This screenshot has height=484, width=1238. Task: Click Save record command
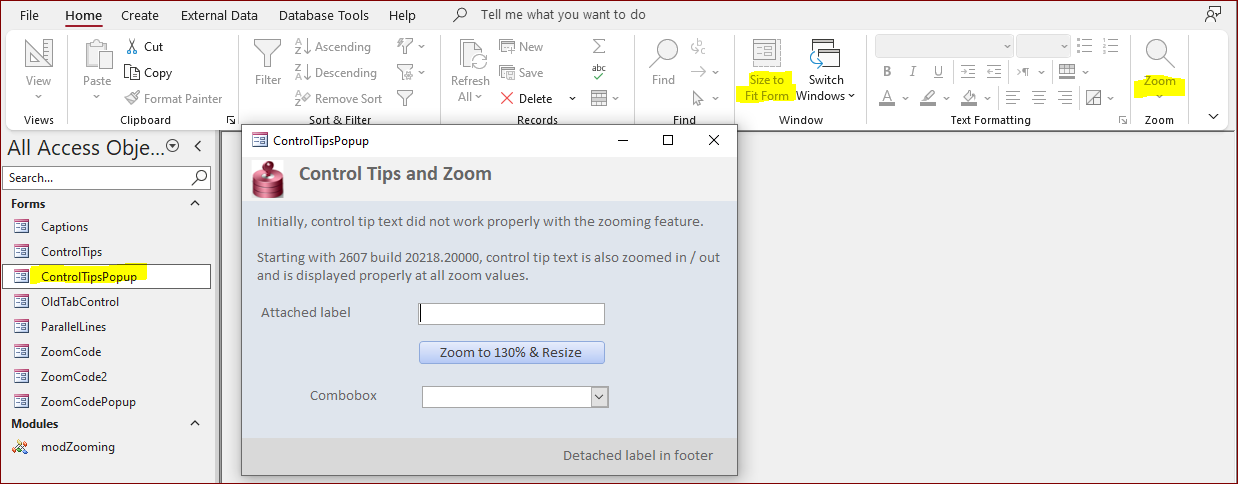pos(521,73)
